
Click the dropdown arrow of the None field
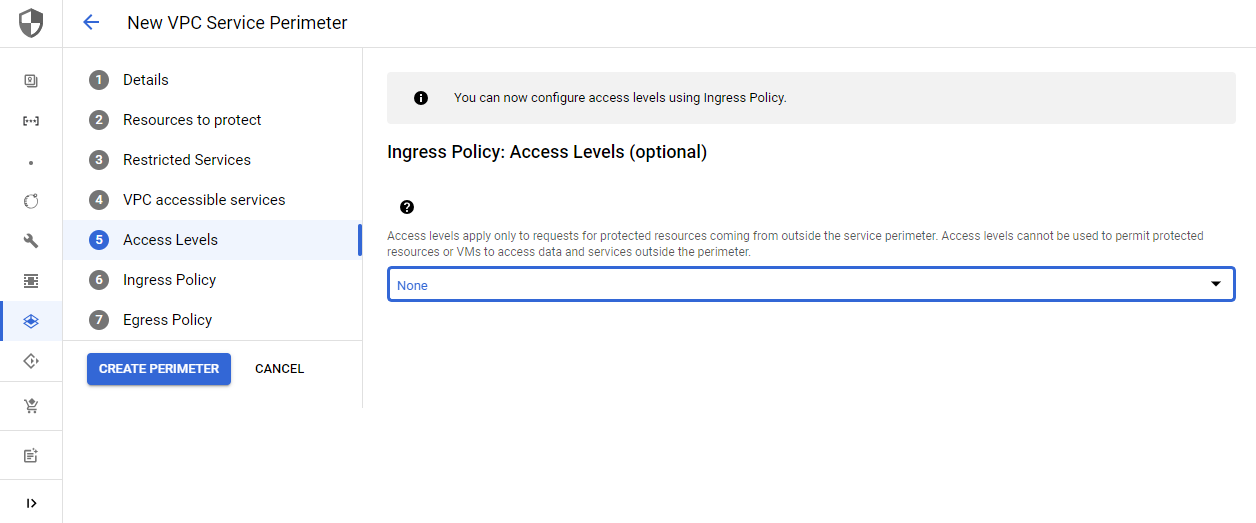1216,285
